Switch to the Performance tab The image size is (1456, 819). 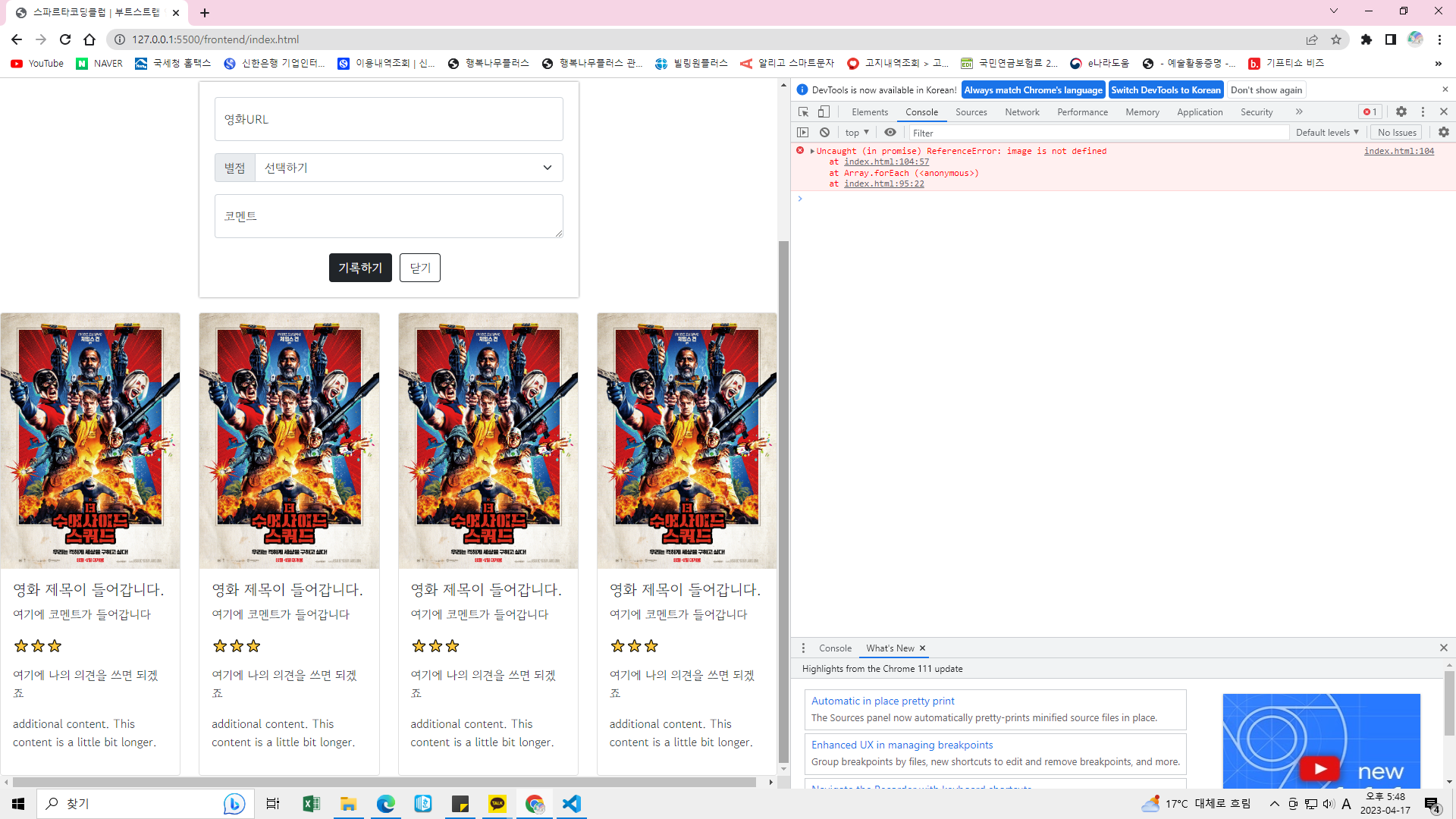coord(1083,112)
